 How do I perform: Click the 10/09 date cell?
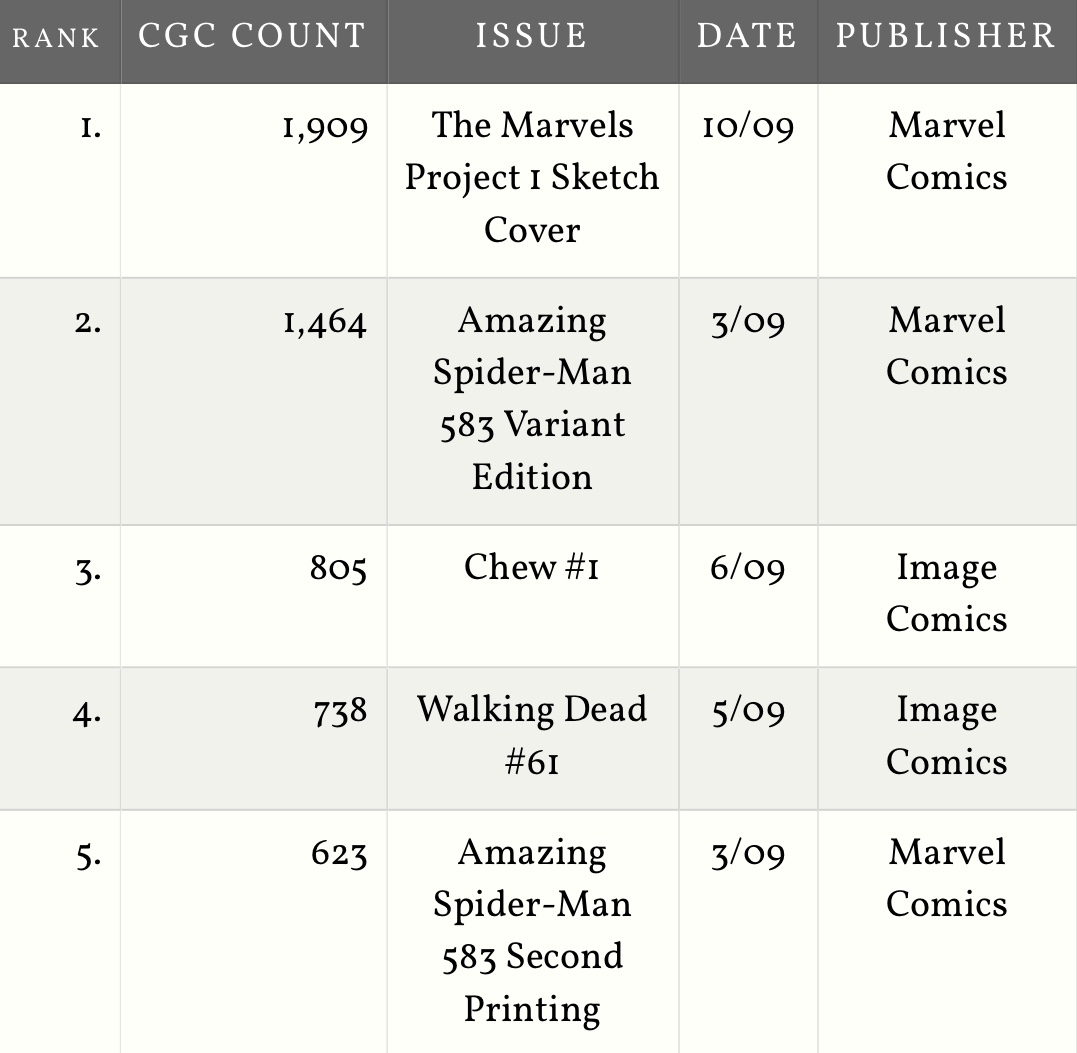748,128
